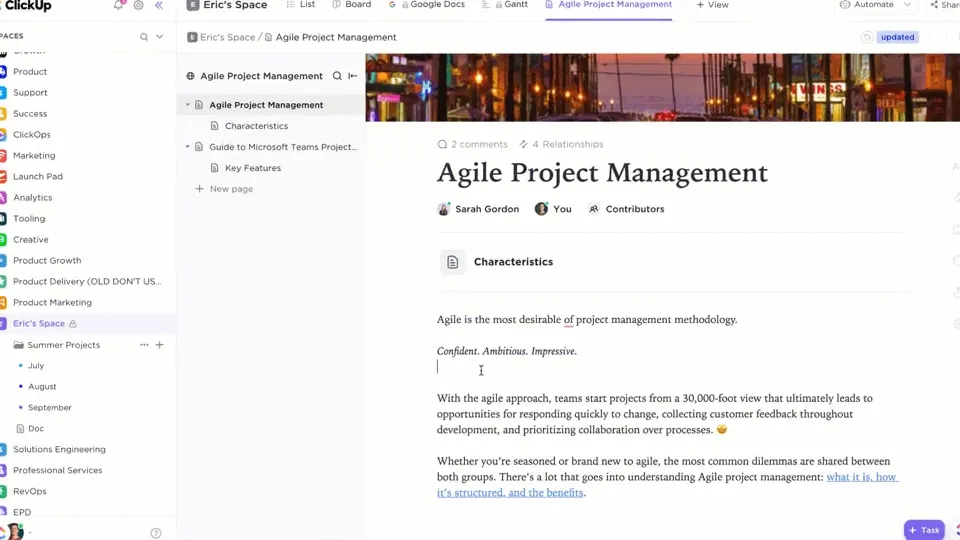Open the Automate button
The image size is (960, 540).
click(x=868, y=5)
